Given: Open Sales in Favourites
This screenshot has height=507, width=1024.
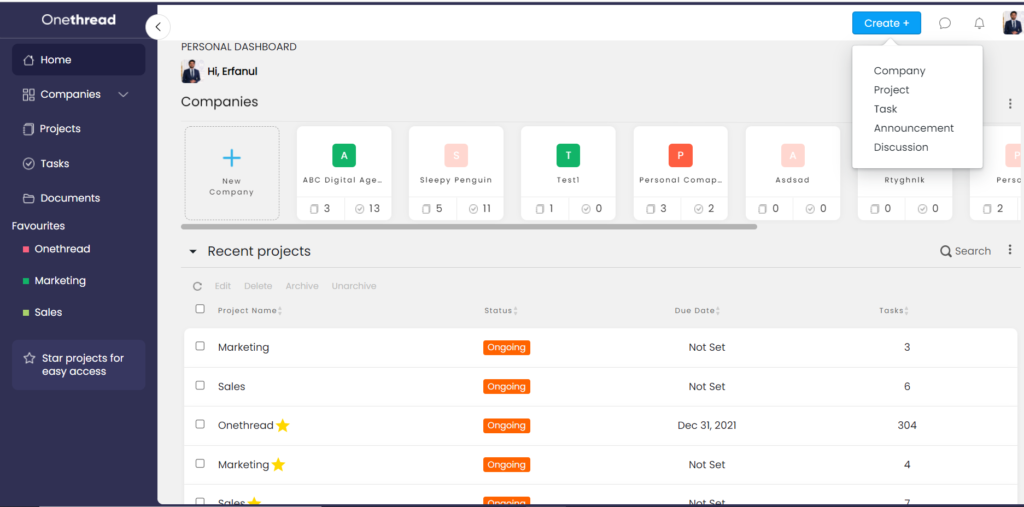Looking at the screenshot, I should (48, 312).
